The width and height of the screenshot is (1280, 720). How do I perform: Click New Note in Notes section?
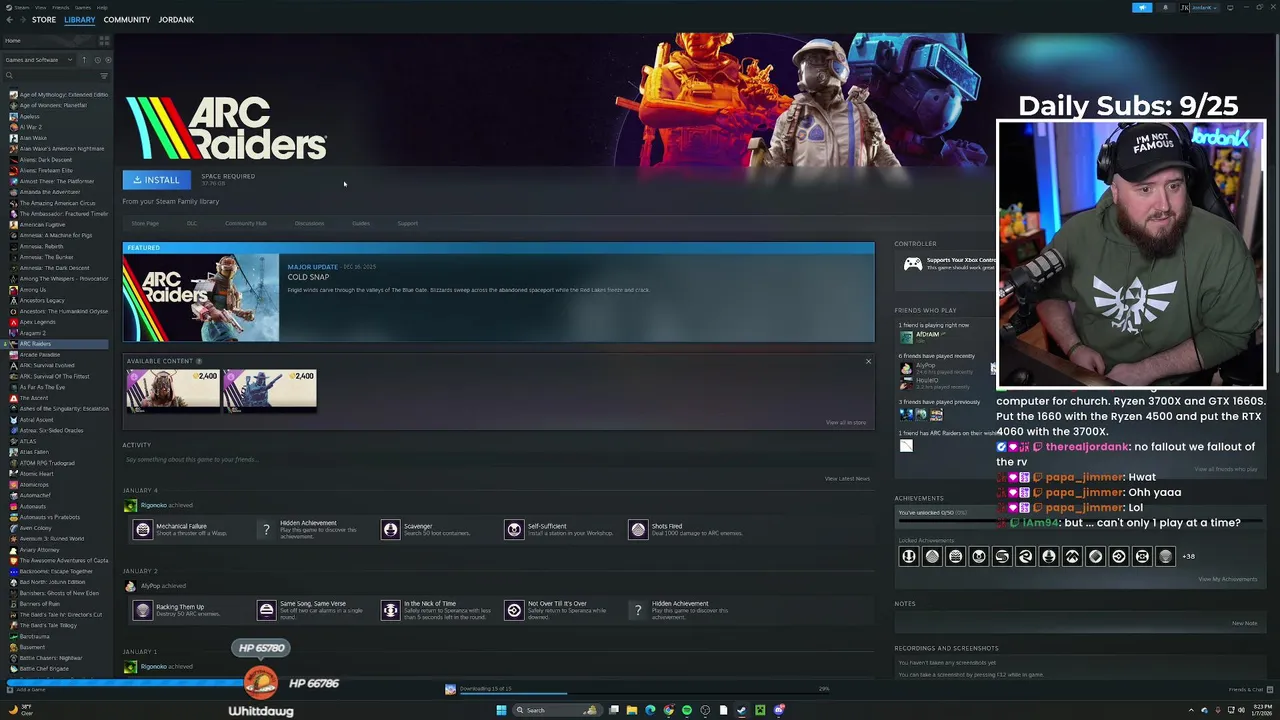1245,623
